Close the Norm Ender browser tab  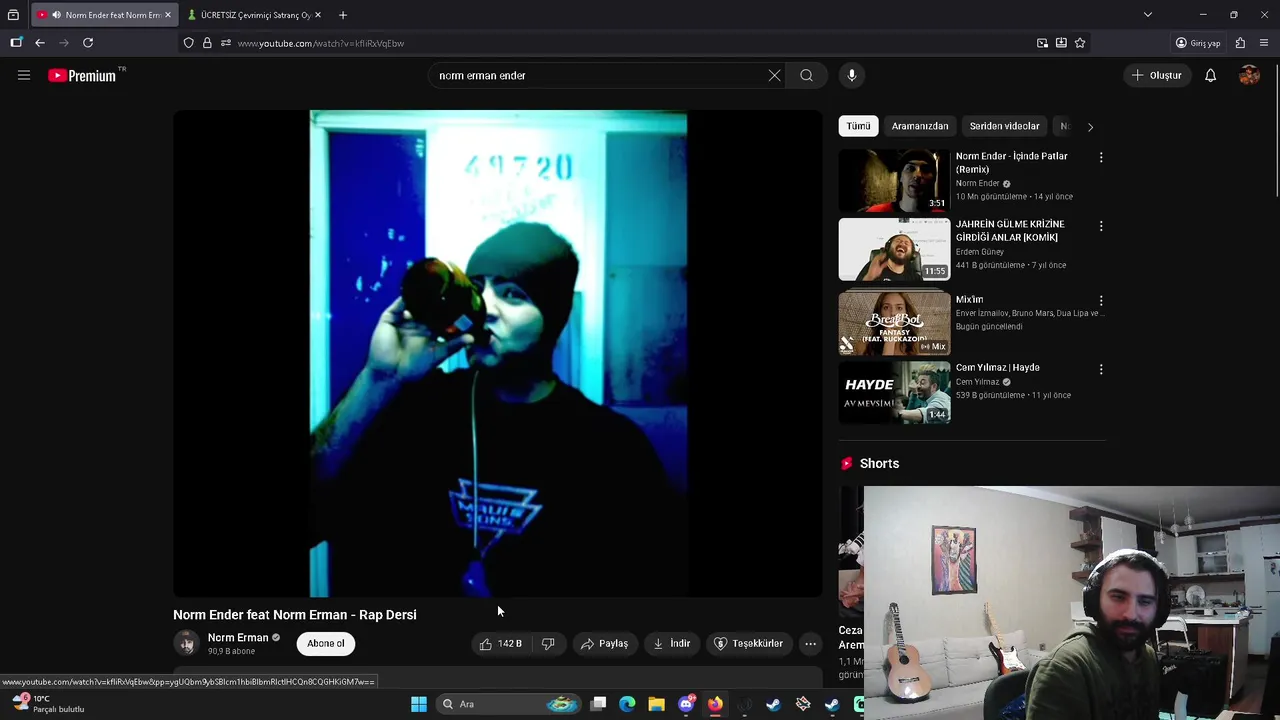(167, 15)
